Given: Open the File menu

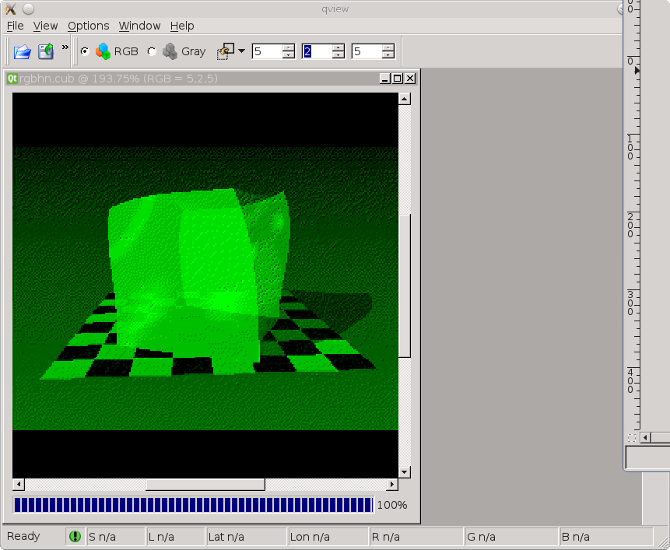Looking at the screenshot, I should (x=15, y=26).
